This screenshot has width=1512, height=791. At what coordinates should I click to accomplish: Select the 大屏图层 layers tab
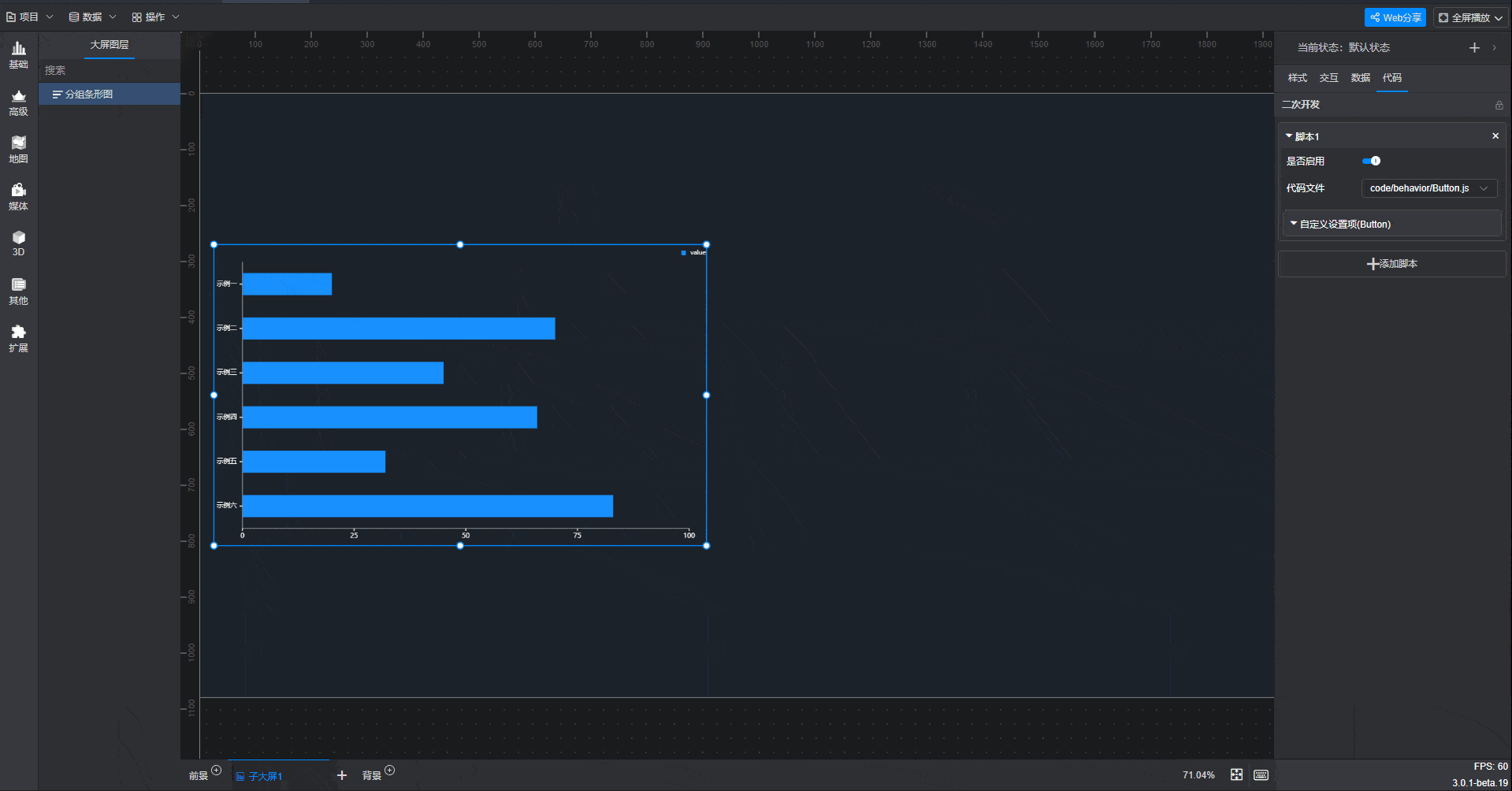pos(110,45)
